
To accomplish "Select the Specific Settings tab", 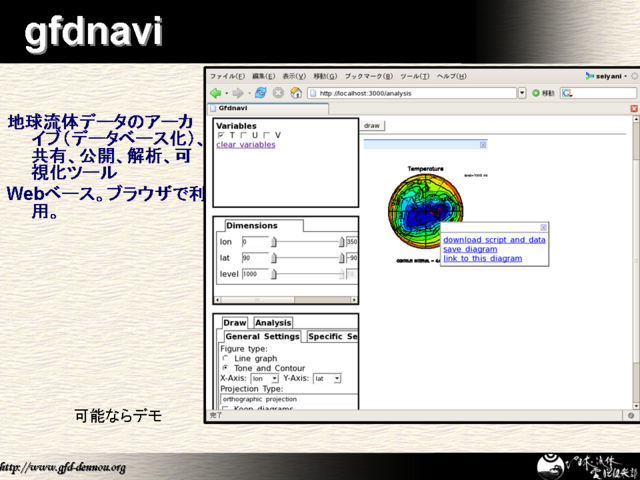I will 332,336.
